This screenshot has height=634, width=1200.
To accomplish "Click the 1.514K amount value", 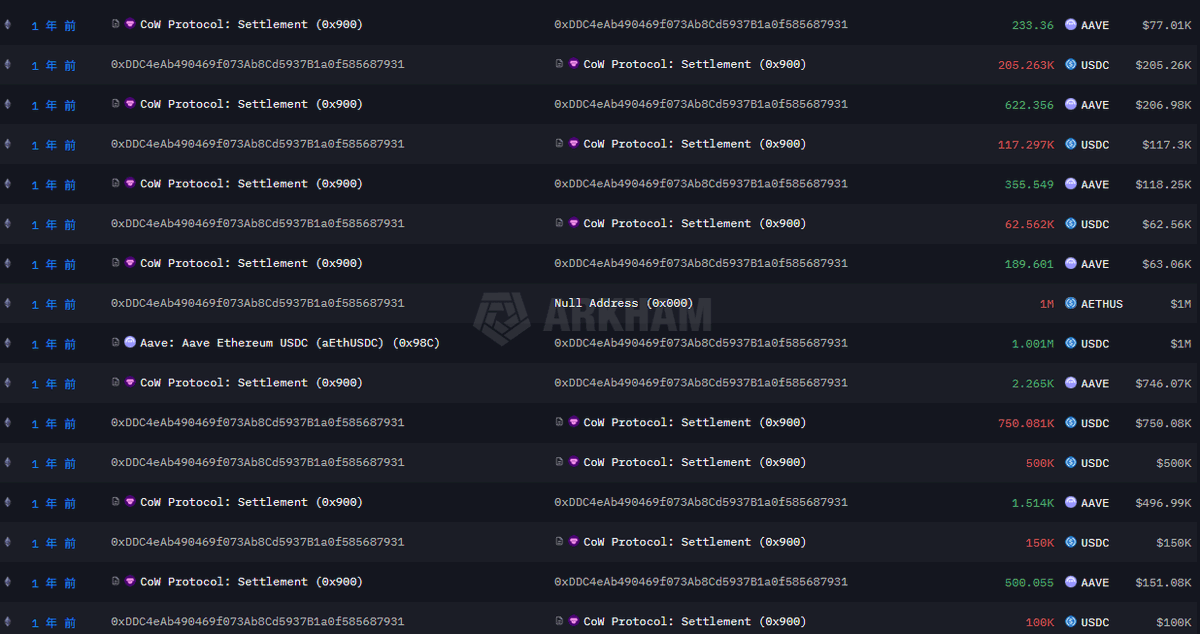I will click(x=1033, y=503).
